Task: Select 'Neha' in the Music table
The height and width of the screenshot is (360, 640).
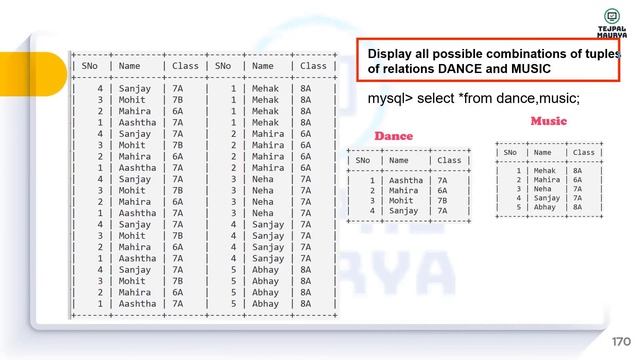Action: point(542,189)
